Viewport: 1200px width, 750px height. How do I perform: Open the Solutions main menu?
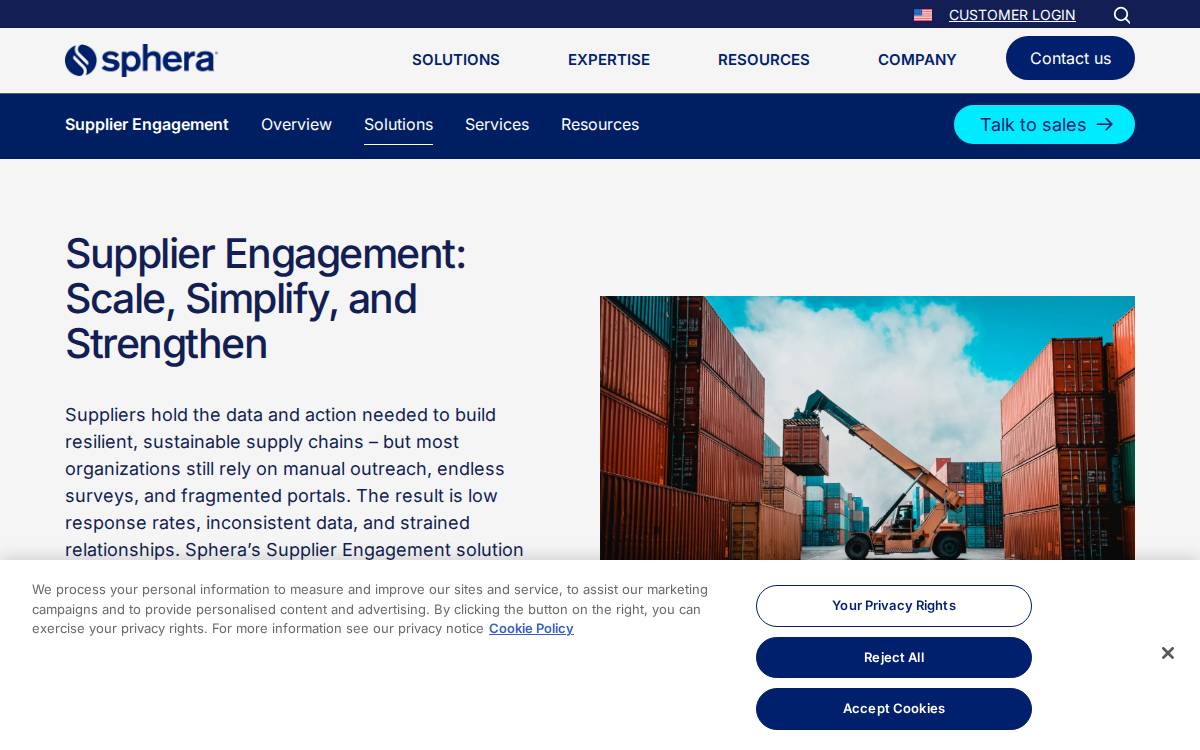(456, 59)
